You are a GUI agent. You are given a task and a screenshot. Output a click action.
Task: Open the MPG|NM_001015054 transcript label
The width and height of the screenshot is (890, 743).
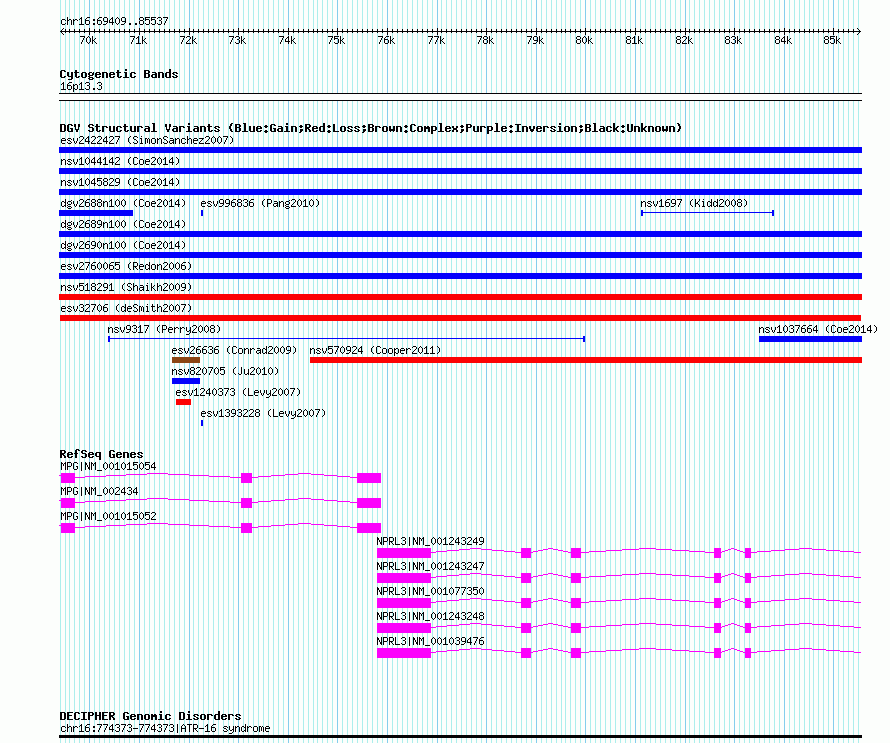108,467
